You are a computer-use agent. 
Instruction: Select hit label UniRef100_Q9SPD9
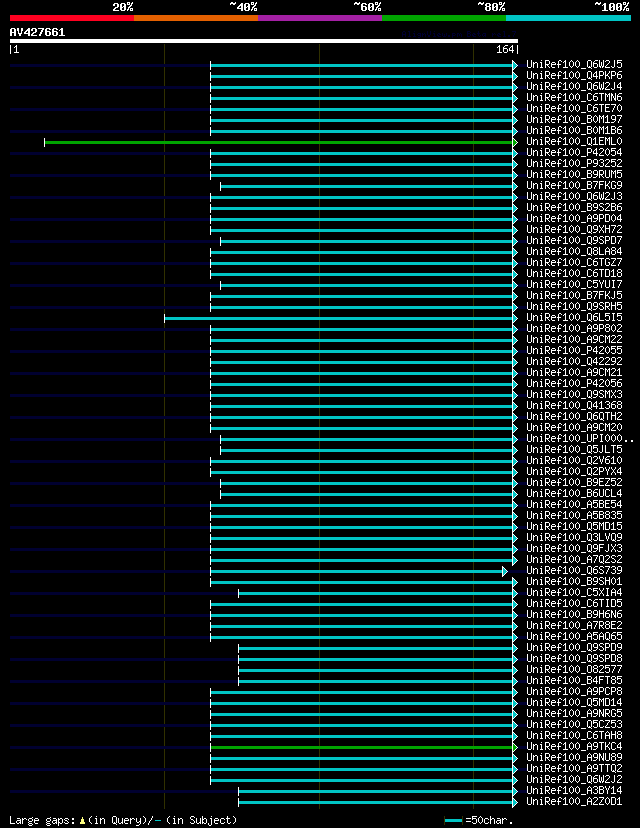point(574,648)
